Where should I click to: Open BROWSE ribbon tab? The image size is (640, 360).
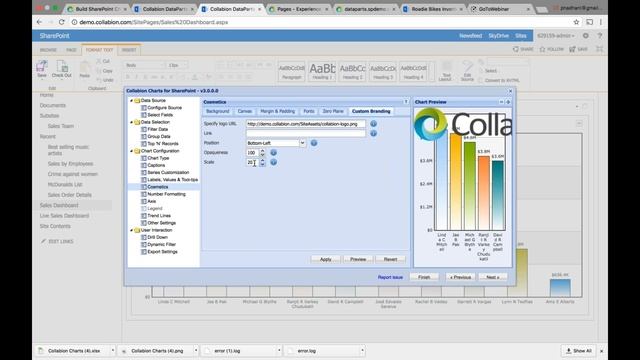tap(48, 50)
